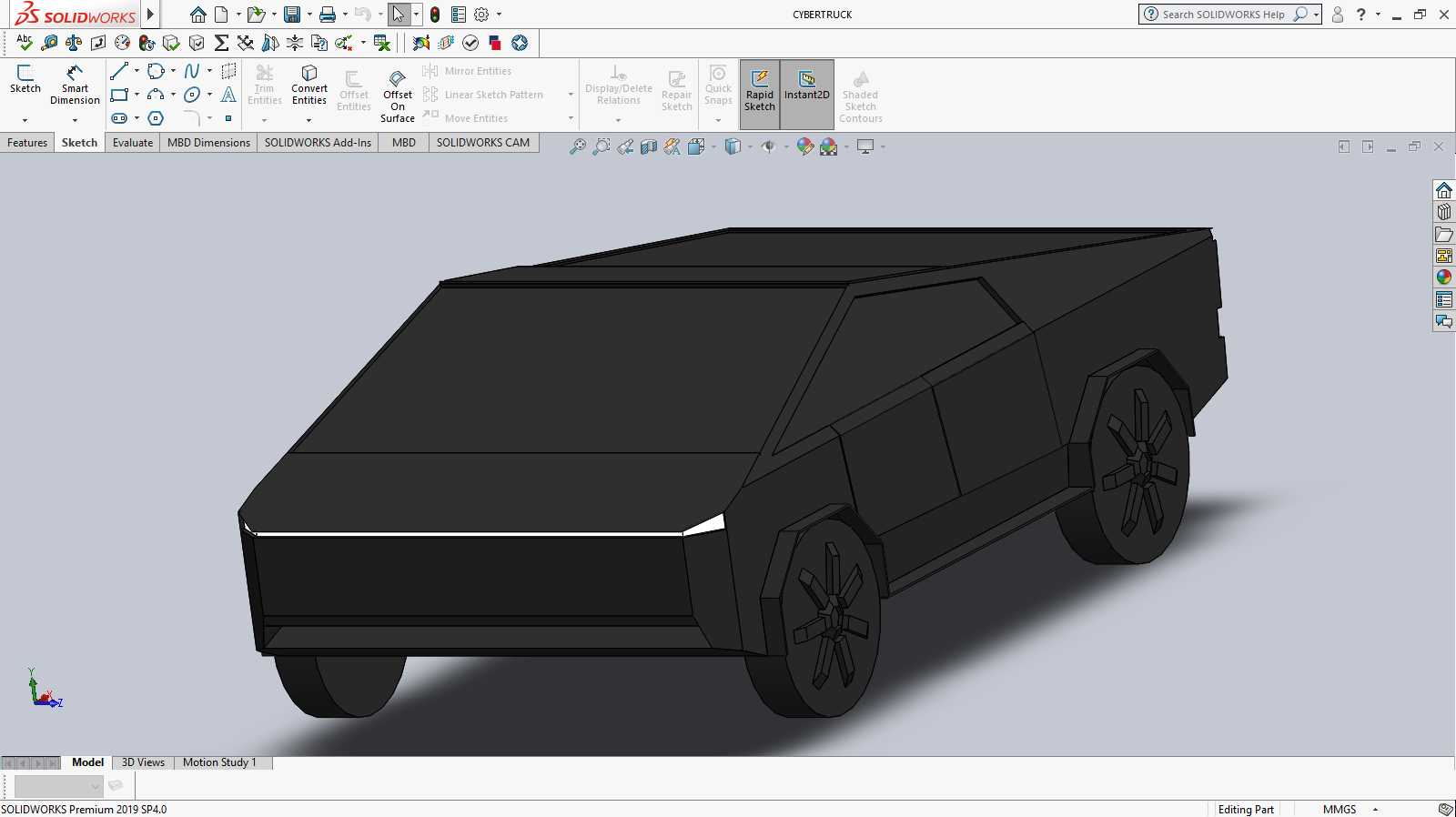Switch to the Features tab
Image resolution: width=1456 pixels, height=817 pixels.
27,143
